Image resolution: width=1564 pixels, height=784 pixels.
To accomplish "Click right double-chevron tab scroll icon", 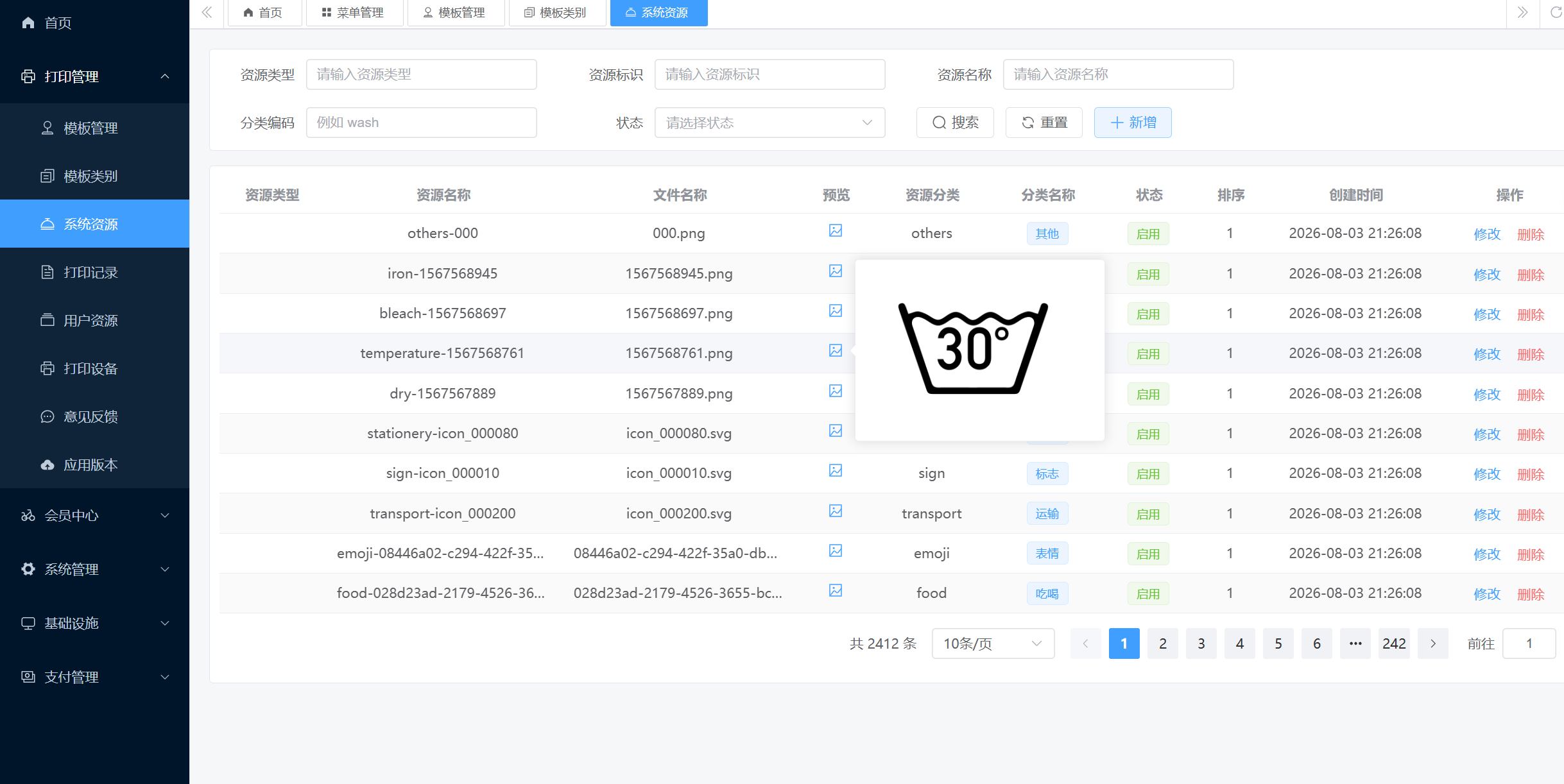I will coord(1522,12).
